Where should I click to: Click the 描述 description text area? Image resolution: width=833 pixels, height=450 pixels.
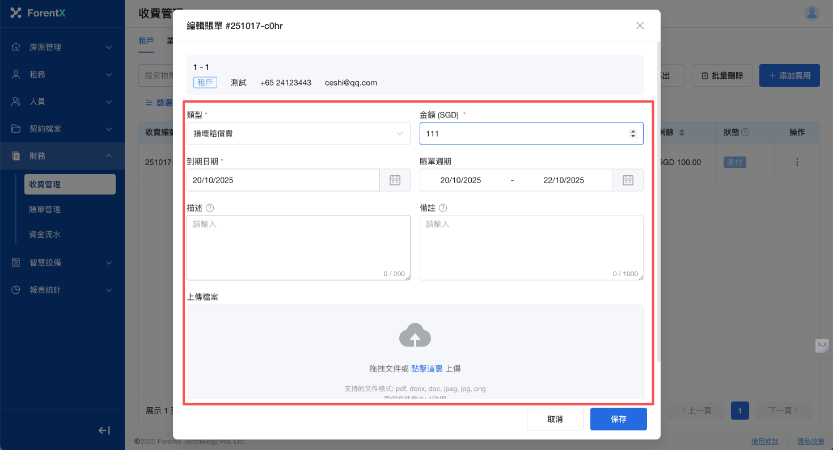coord(298,248)
